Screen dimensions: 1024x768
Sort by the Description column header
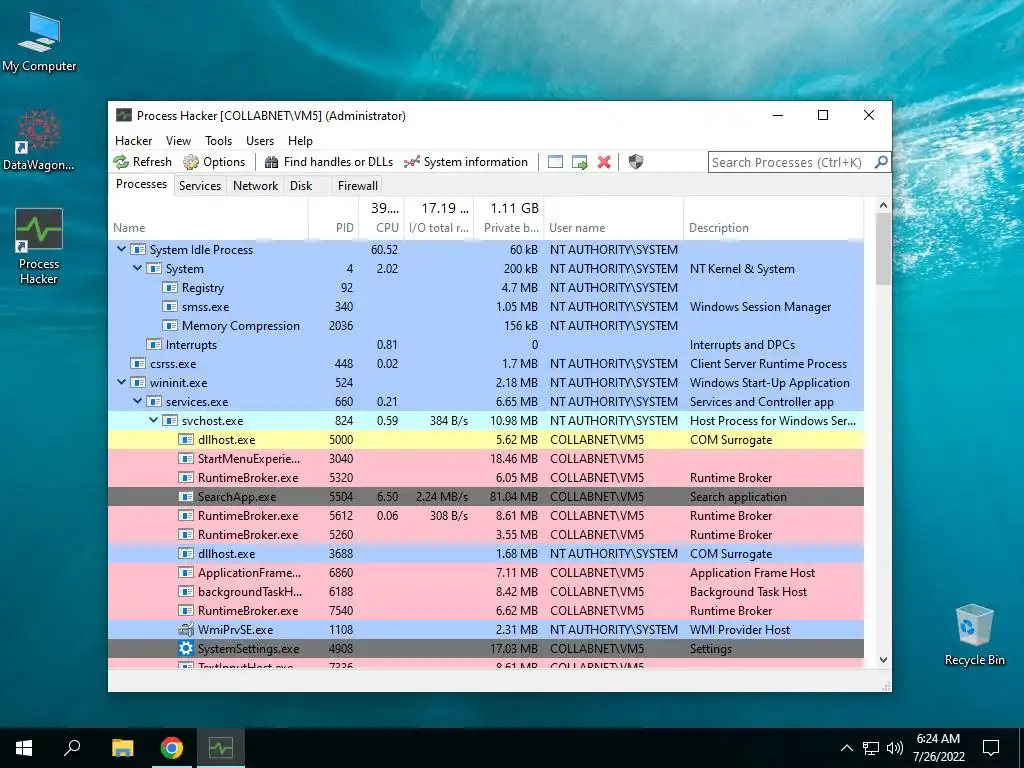click(773, 219)
